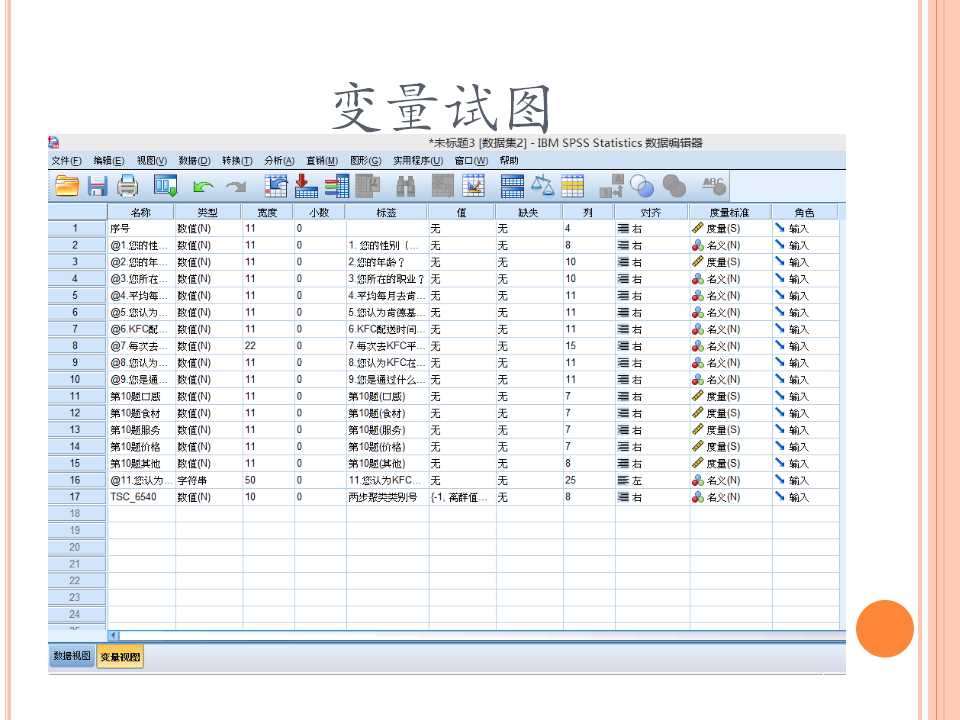Click the Split file icon
The width and height of the screenshot is (960, 720).
(x=512, y=186)
